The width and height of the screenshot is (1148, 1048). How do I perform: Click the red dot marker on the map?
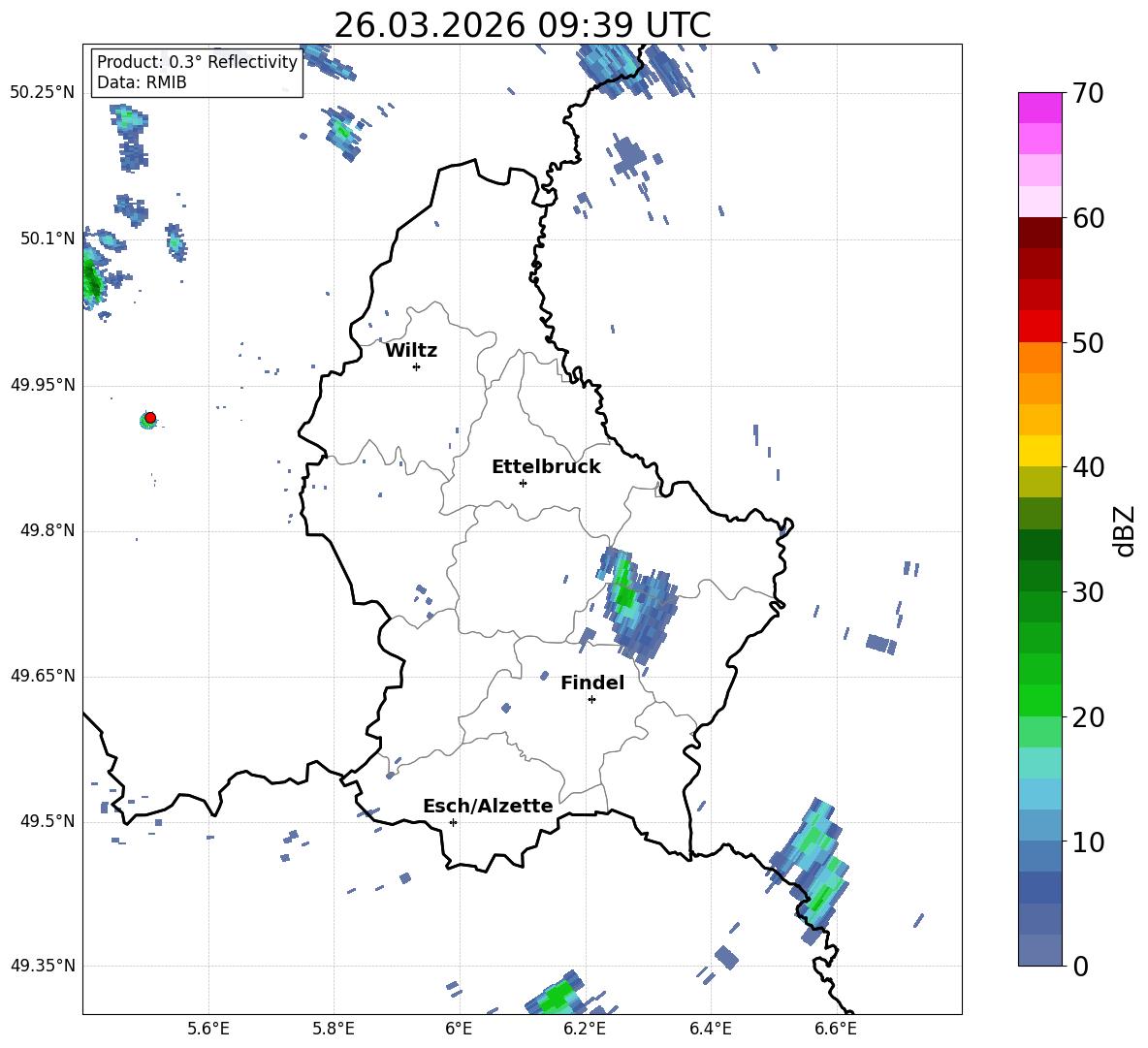pyautogui.click(x=150, y=417)
